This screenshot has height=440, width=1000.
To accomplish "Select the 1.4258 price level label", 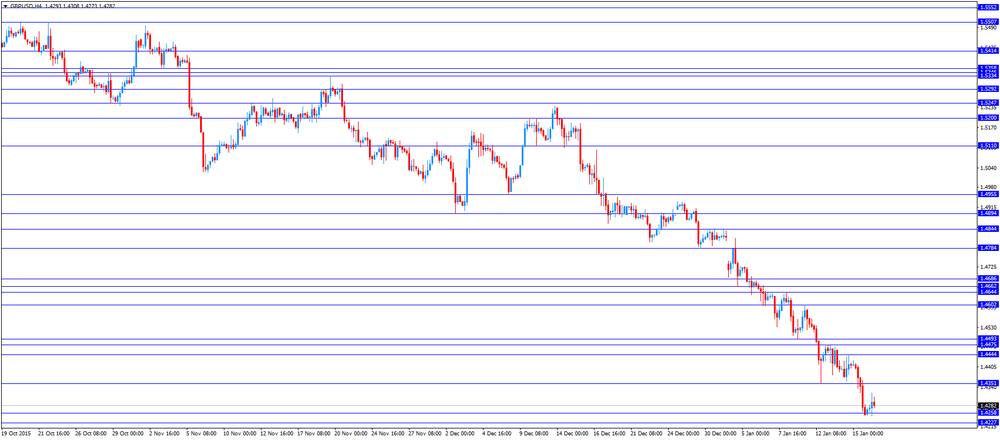I will pyautogui.click(x=987, y=413).
